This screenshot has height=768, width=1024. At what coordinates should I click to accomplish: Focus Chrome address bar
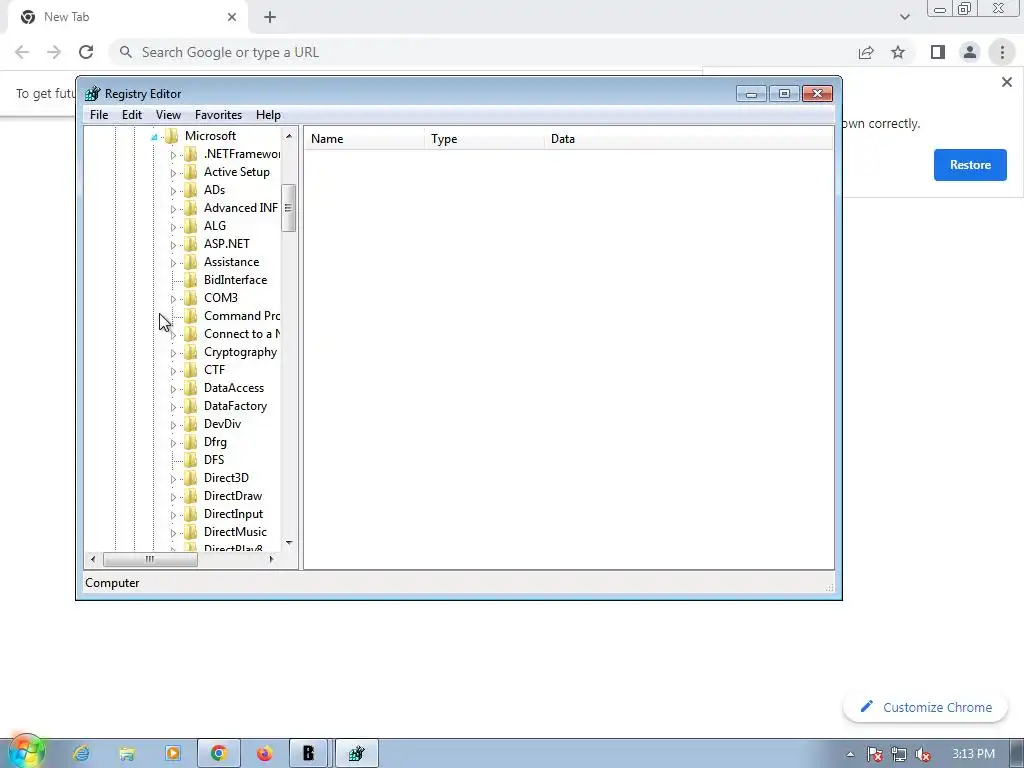click(483, 52)
